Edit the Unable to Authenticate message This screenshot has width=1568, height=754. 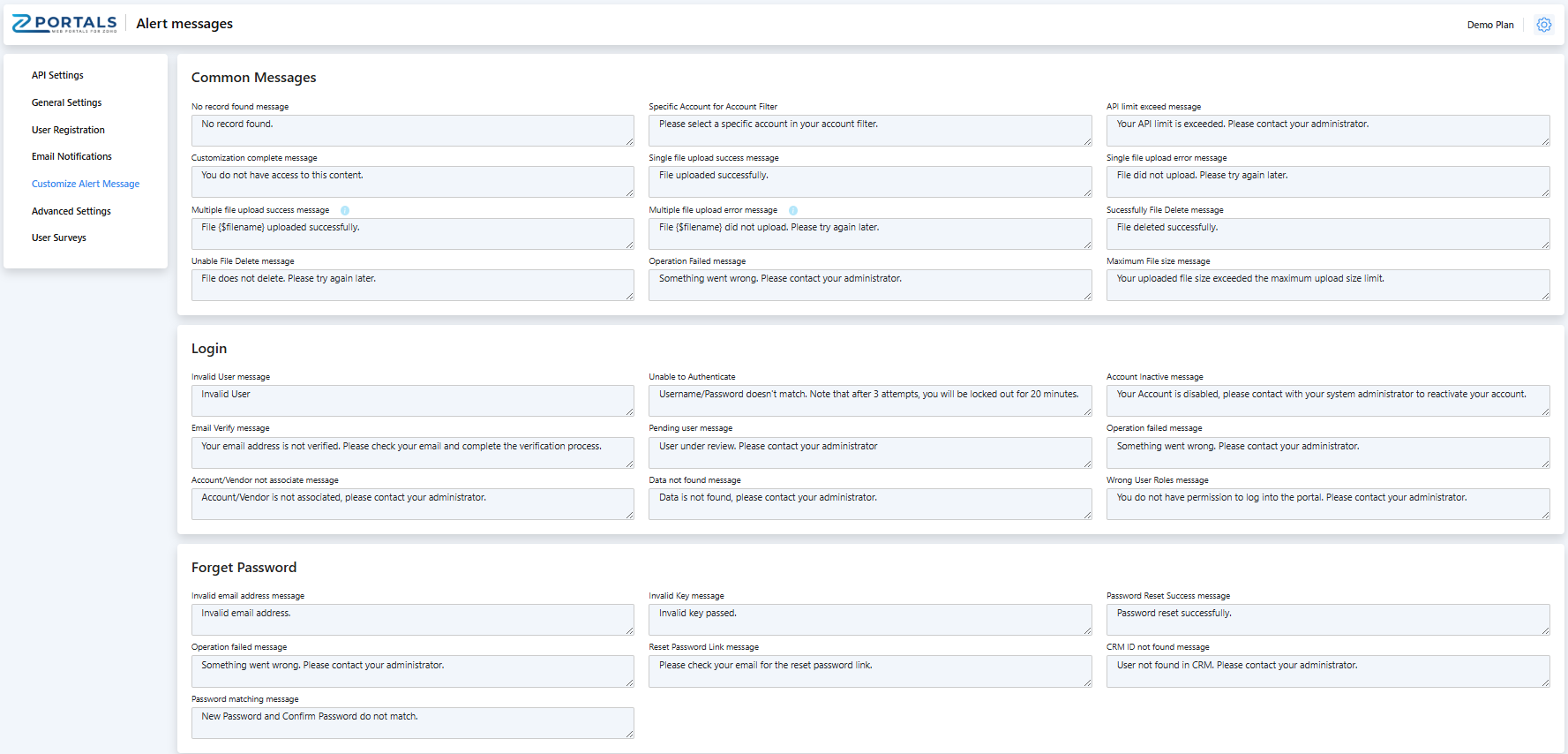tap(869, 401)
